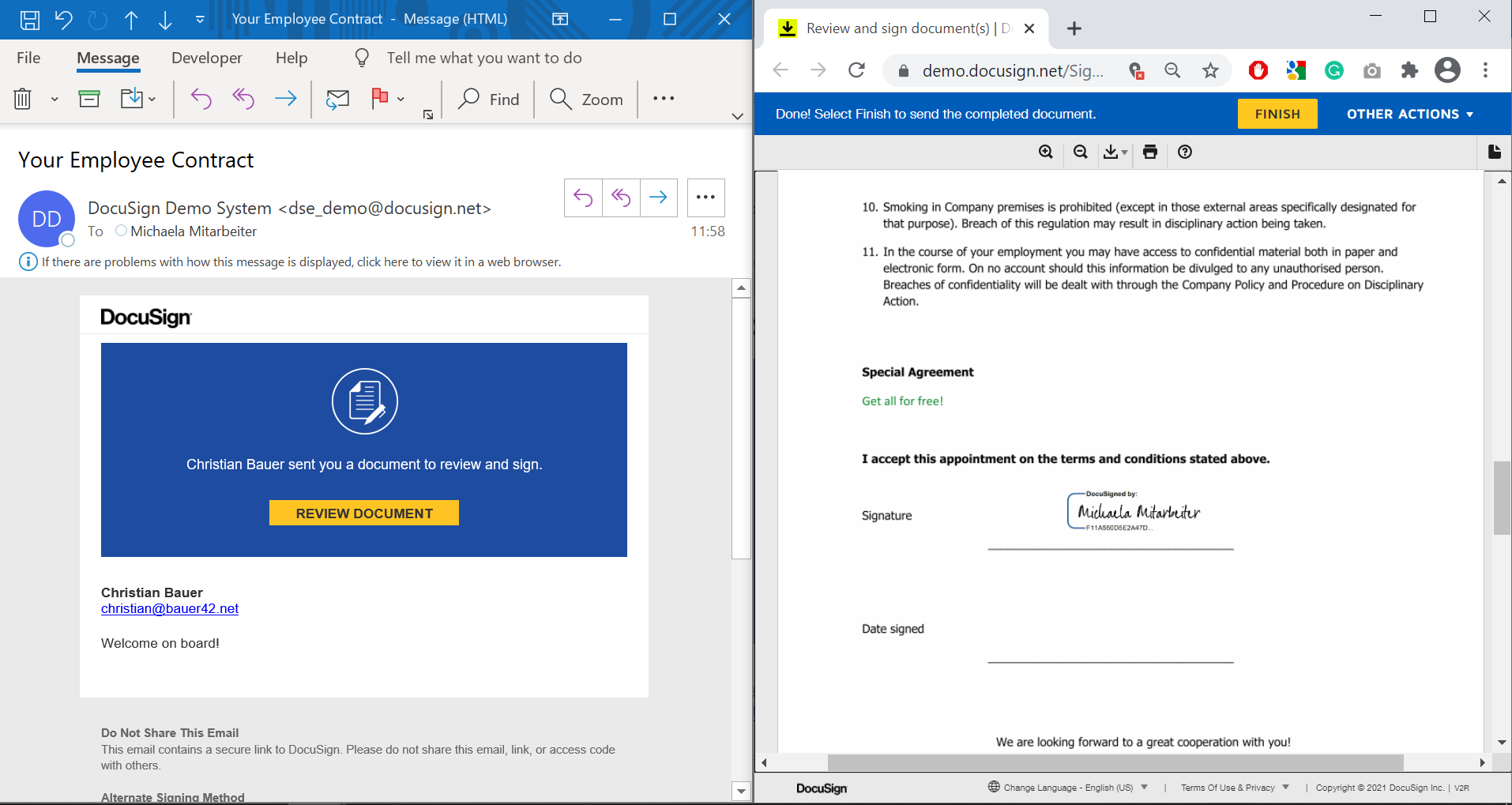This screenshot has width=1512, height=805.
Task: Open the document pages panel icon
Action: point(1494,152)
